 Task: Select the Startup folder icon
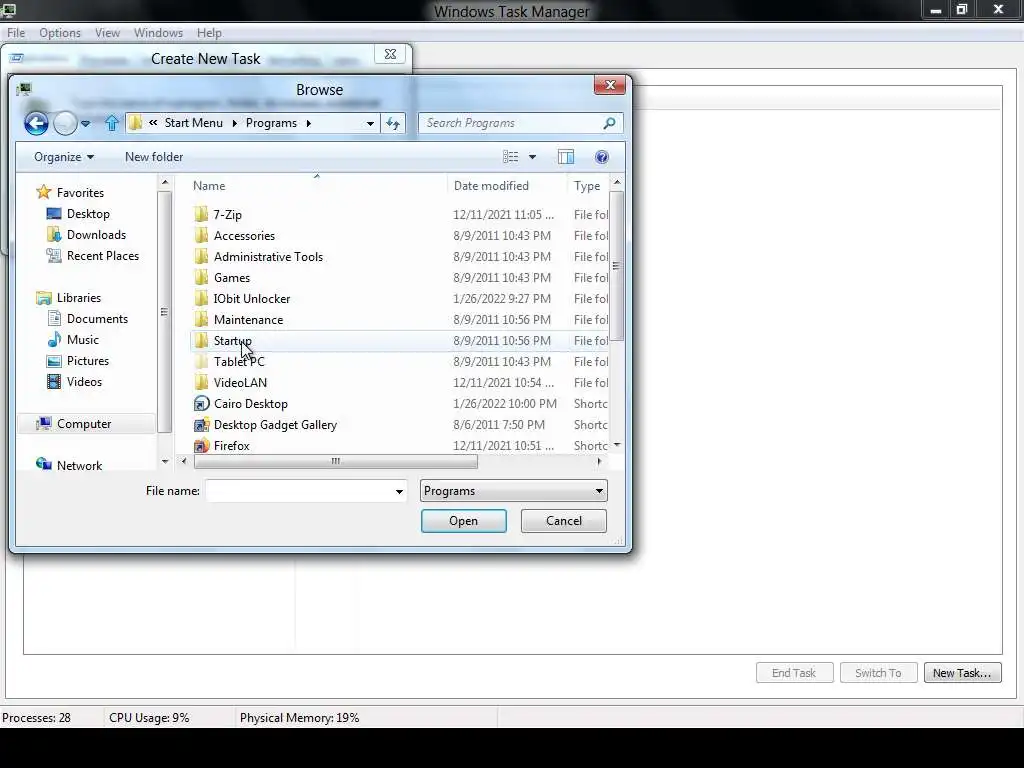coord(201,340)
